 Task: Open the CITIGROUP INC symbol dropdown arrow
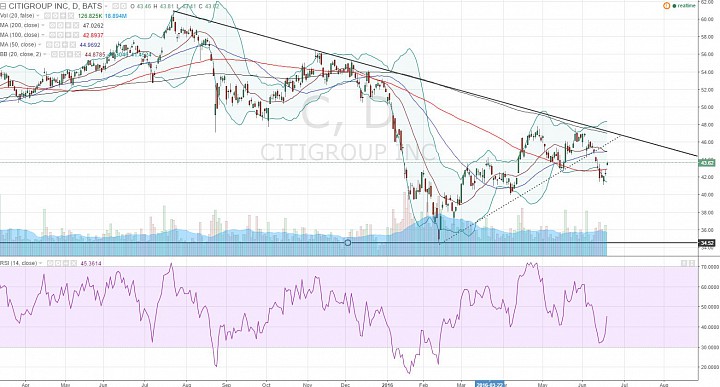[106, 6]
